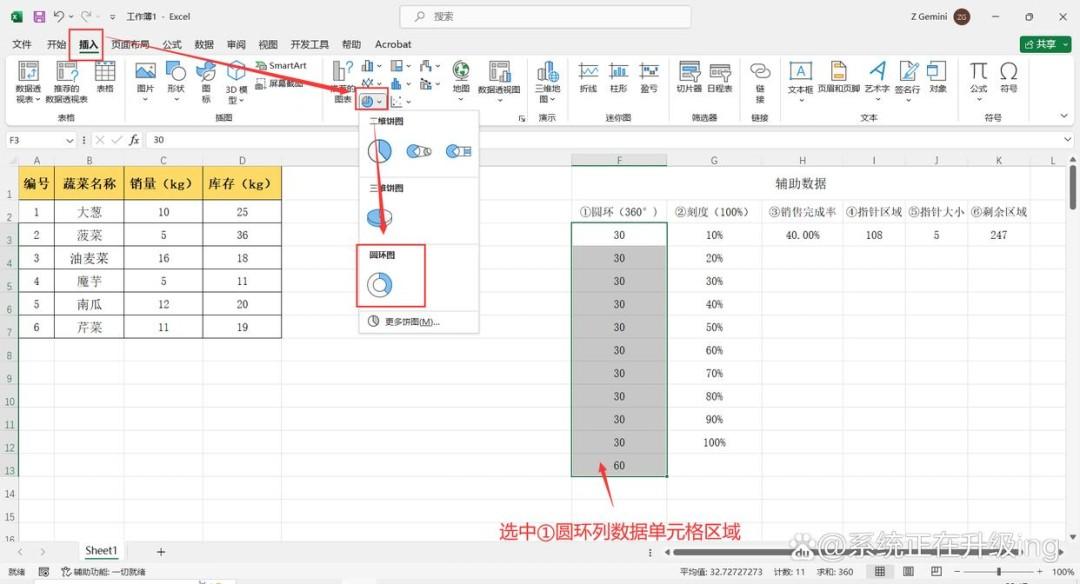
Task: Open the Equation (公式) insert menu
Action: point(979,81)
